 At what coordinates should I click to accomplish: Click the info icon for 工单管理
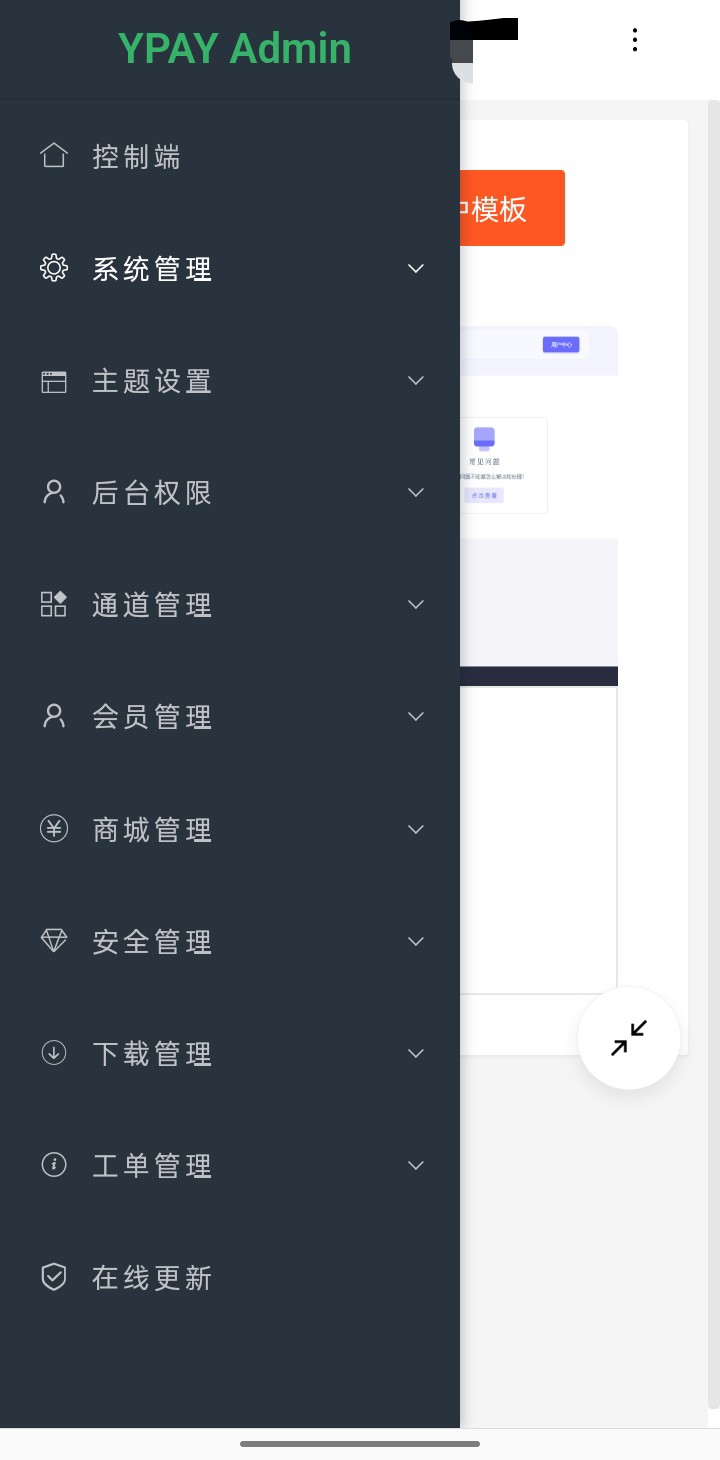(54, 1165)
